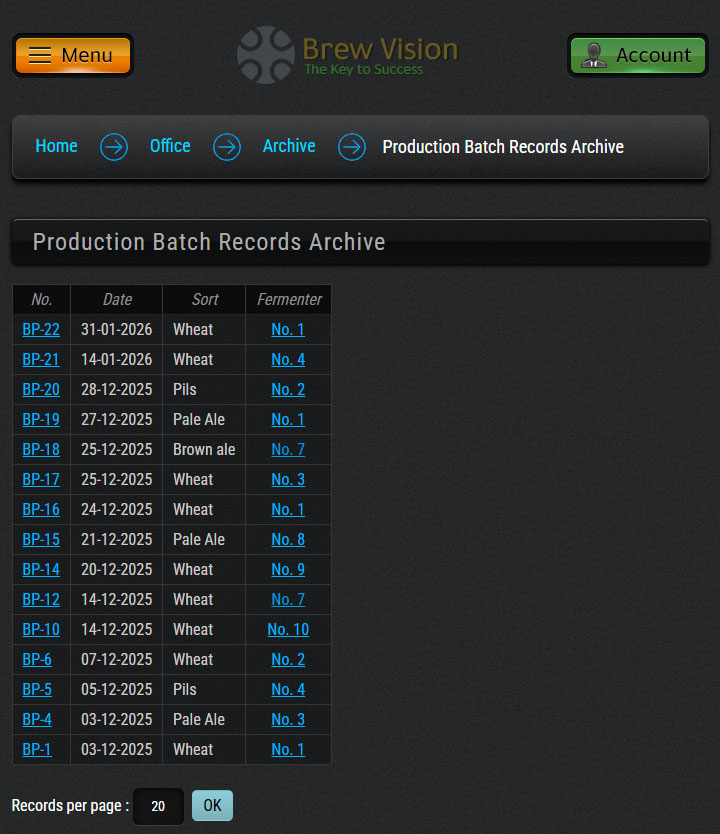This screenshot has width=720, height=834.
Task: Open batch record BP-18
Action: click(x=41, y=449)
